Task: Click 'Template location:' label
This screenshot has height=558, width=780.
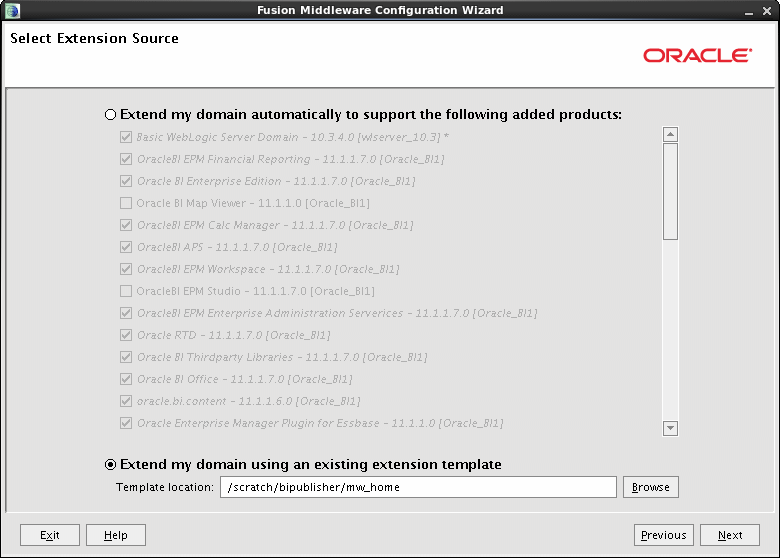Action: [x=165, y=487]
